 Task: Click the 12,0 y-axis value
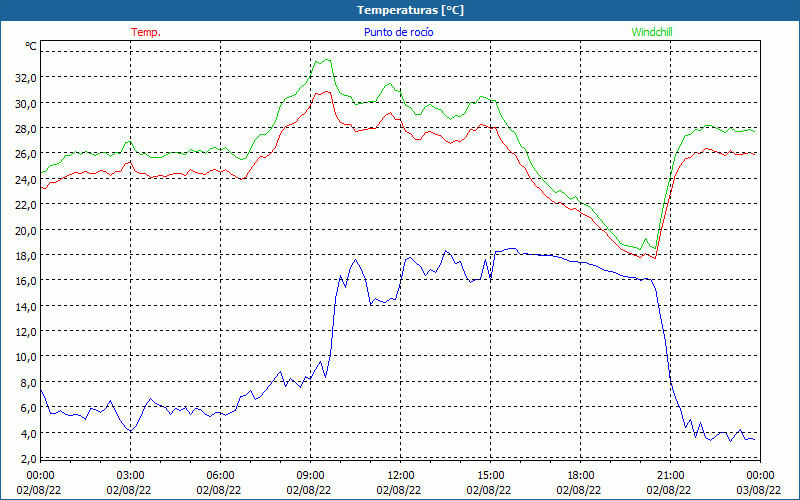pyautogui.click(x=26, y=332)
